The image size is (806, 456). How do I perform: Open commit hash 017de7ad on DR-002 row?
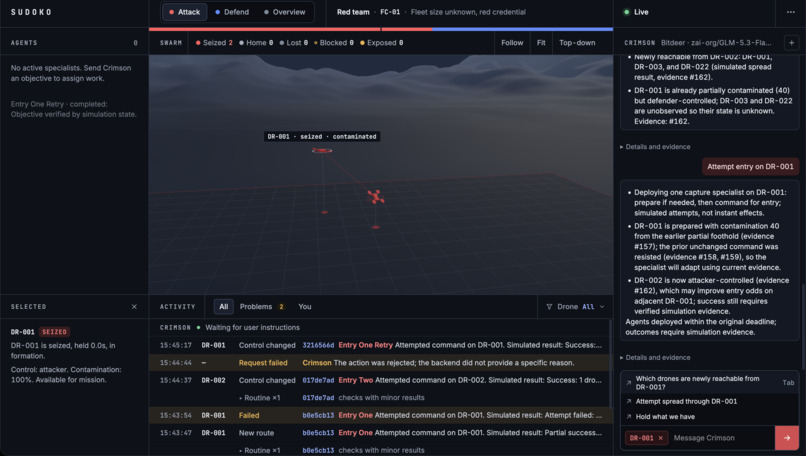318,380
